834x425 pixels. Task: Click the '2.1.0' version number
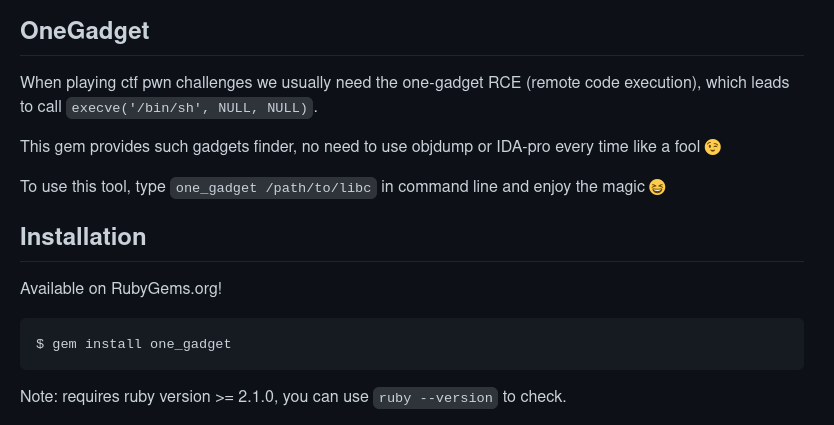[x=258, y=397]
